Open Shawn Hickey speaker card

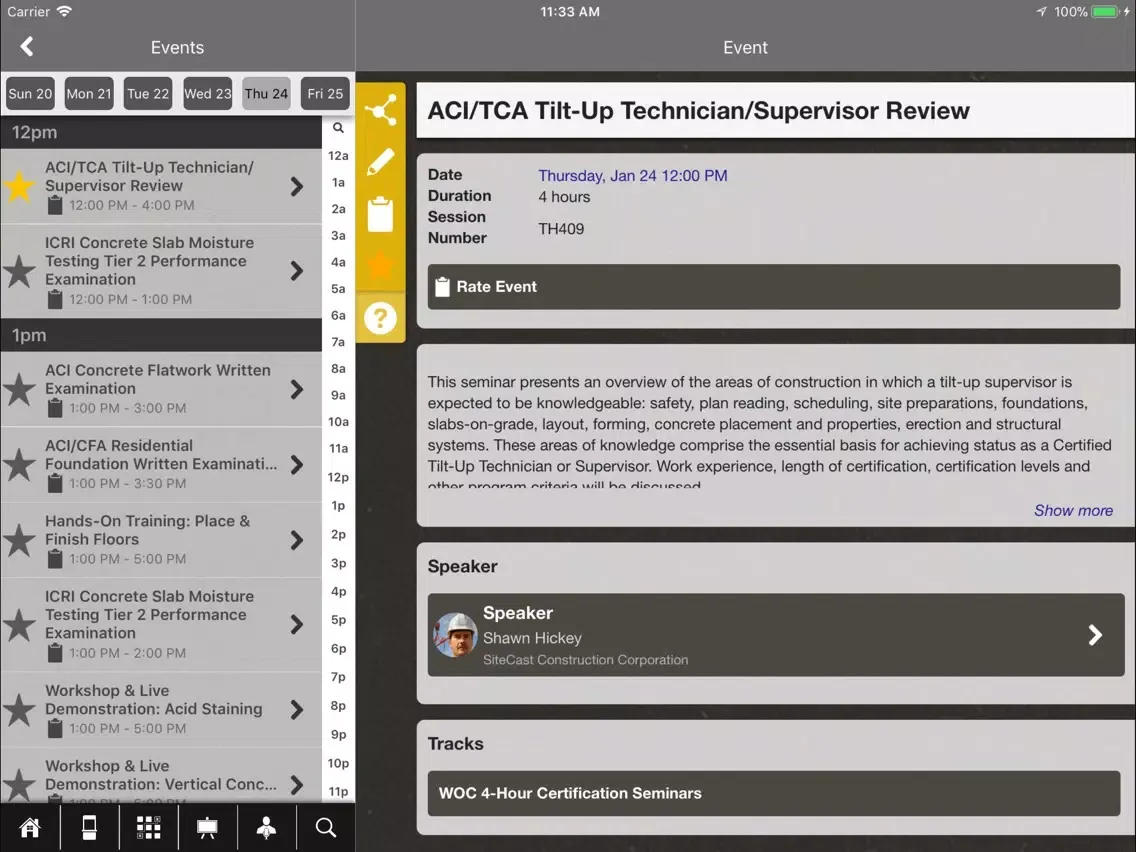click(776, 635)
